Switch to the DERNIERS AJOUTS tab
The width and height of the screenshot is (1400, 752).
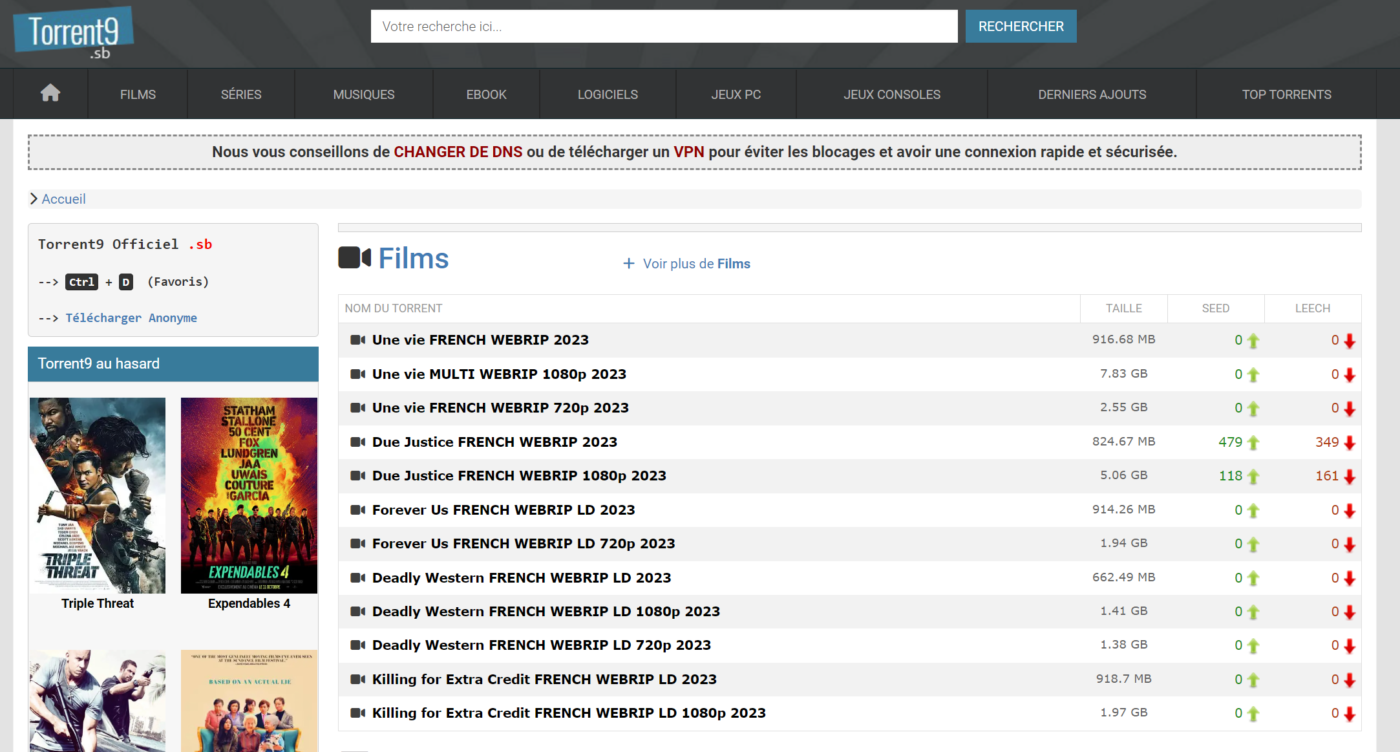pyautogui.click(x=1090, y=93)
